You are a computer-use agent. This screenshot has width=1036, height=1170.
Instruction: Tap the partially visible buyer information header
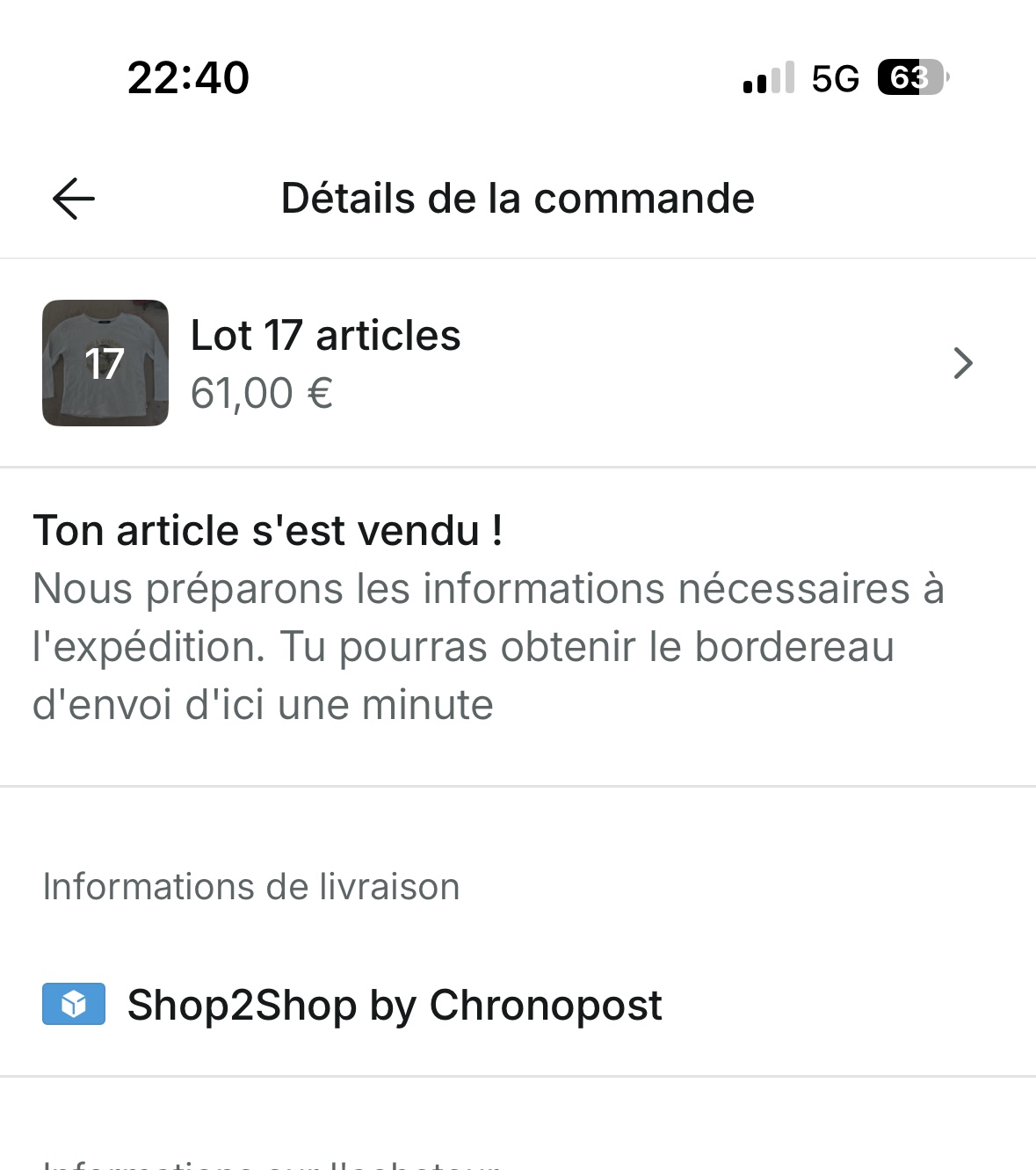coord(272,1165)
